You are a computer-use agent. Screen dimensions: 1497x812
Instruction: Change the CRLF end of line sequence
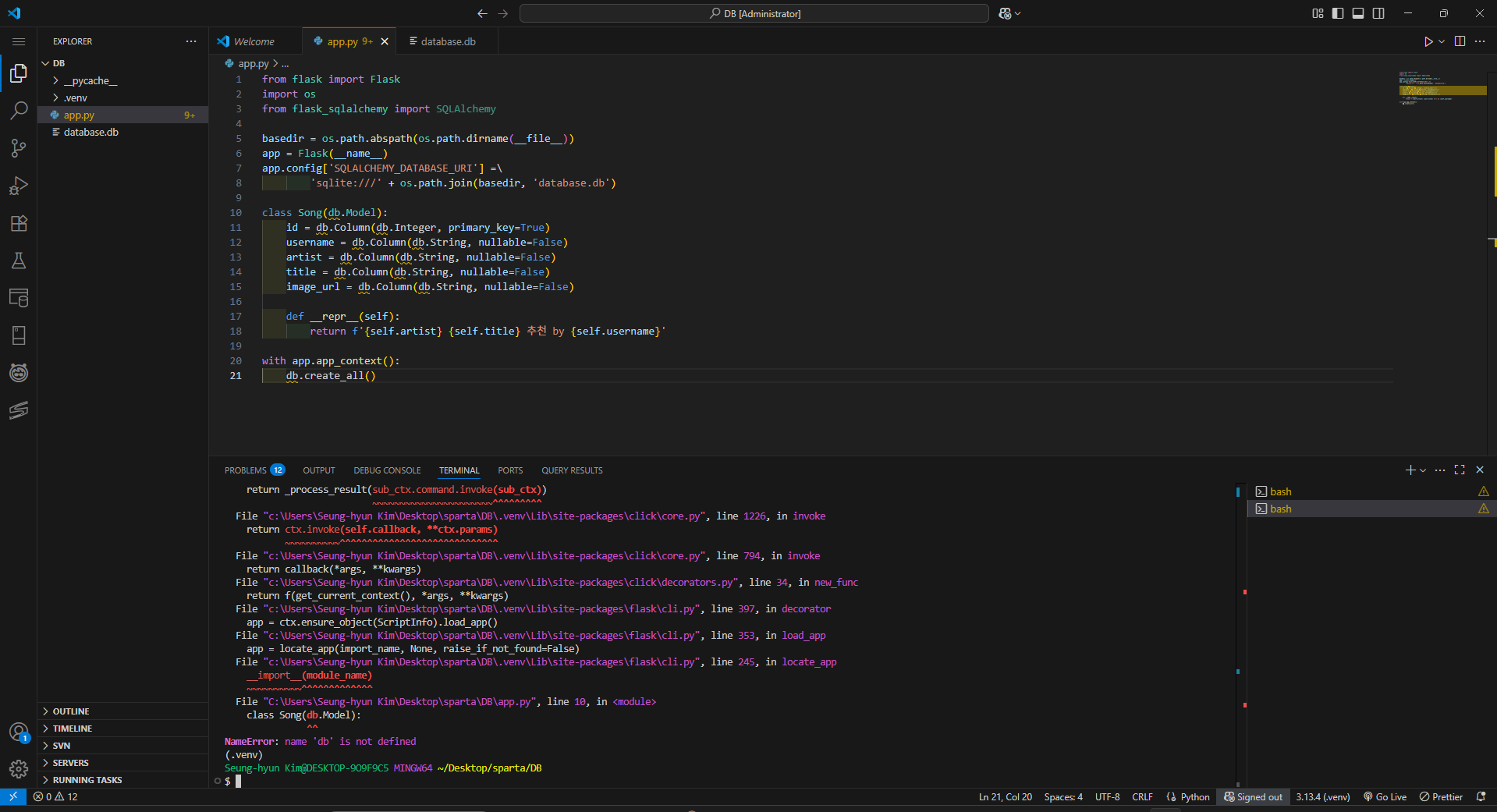click(x=1142, y=797)
